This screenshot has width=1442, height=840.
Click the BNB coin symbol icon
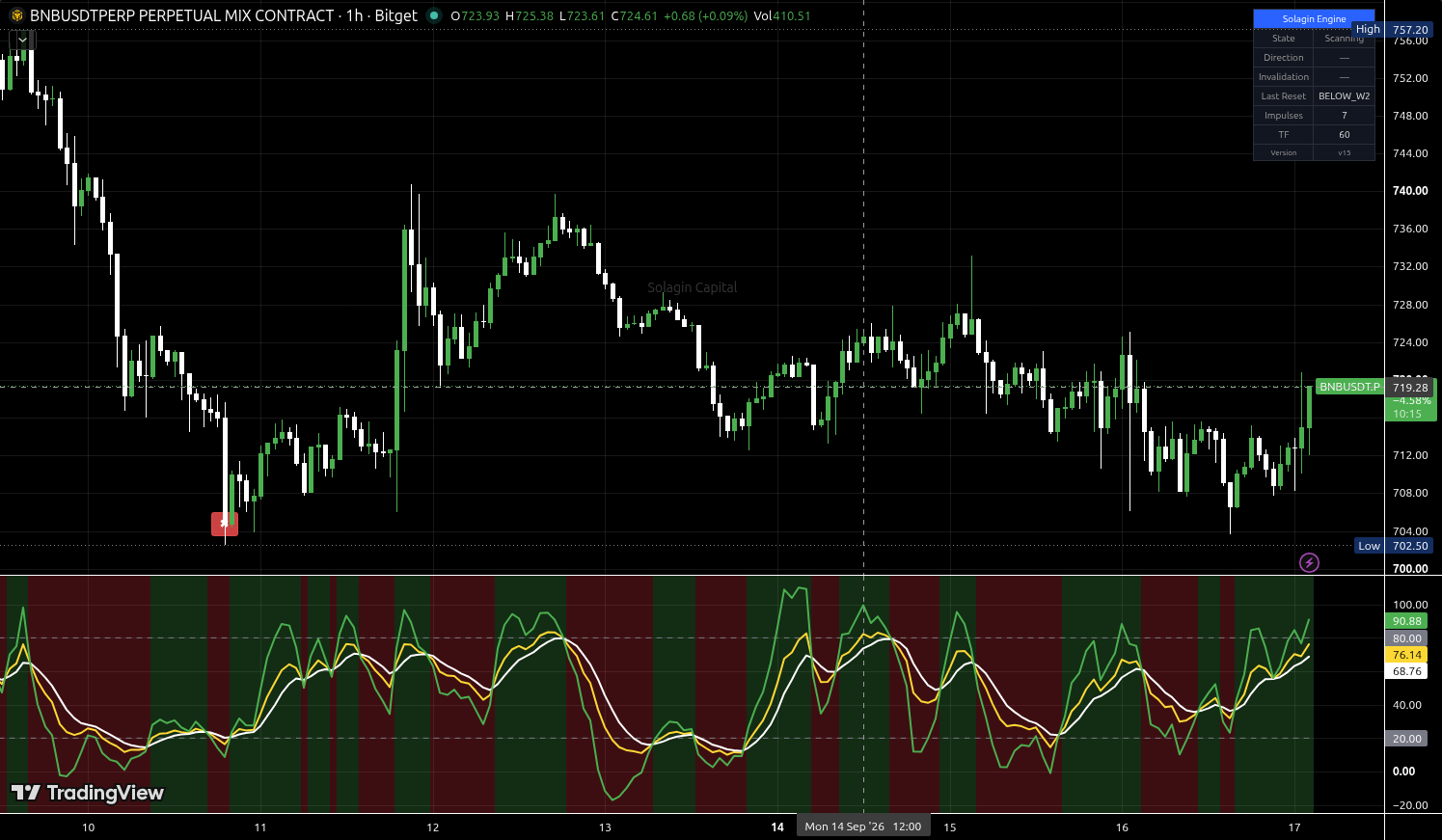[17, 15]
